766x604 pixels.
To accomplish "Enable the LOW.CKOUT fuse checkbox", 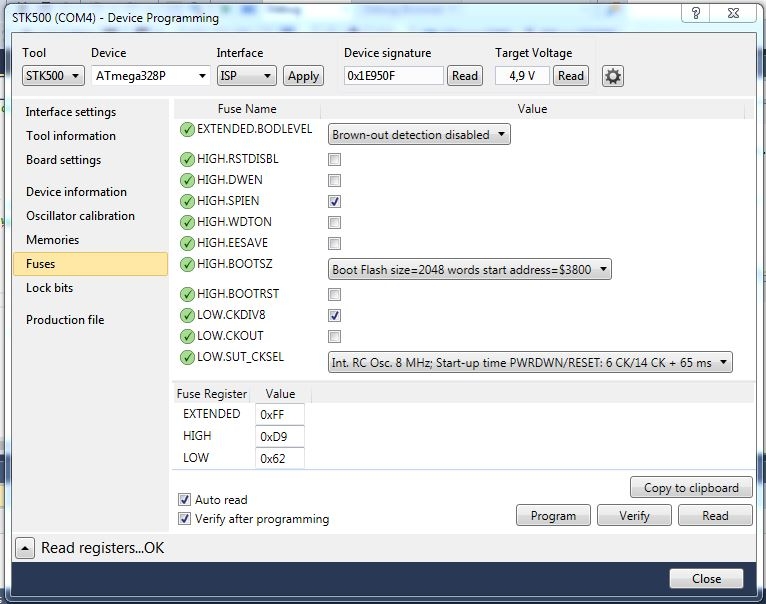I will pos(335,336).
